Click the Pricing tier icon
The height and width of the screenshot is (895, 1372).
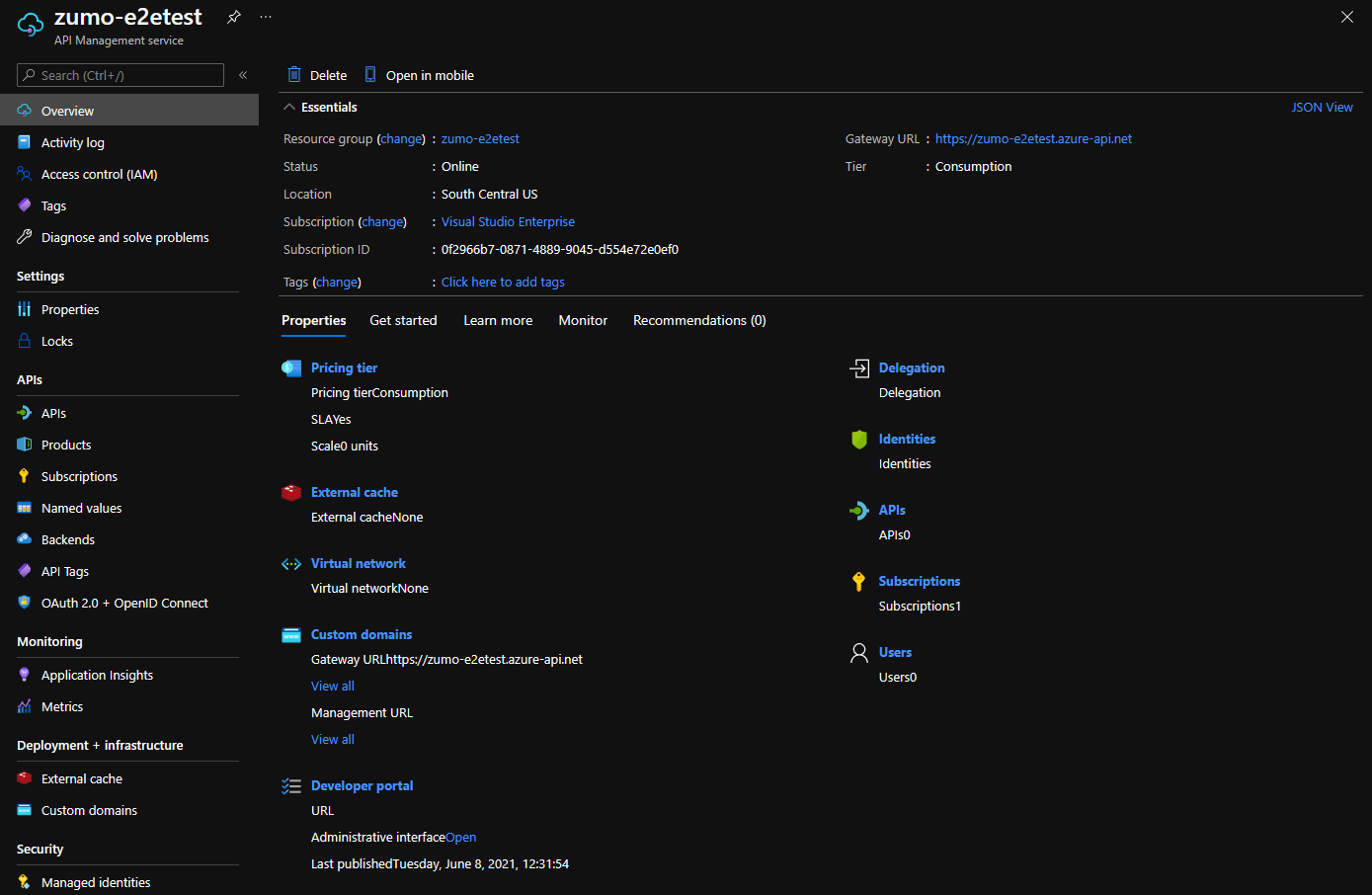(291, 368)
